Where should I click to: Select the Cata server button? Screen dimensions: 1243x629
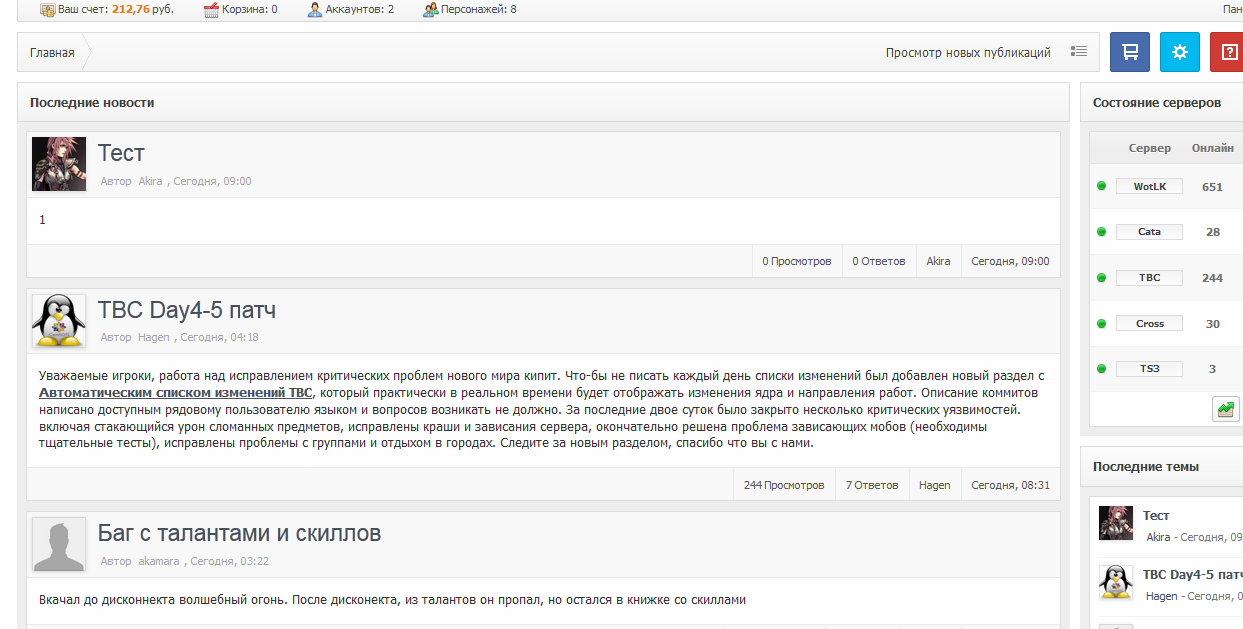pos(1149,232)
